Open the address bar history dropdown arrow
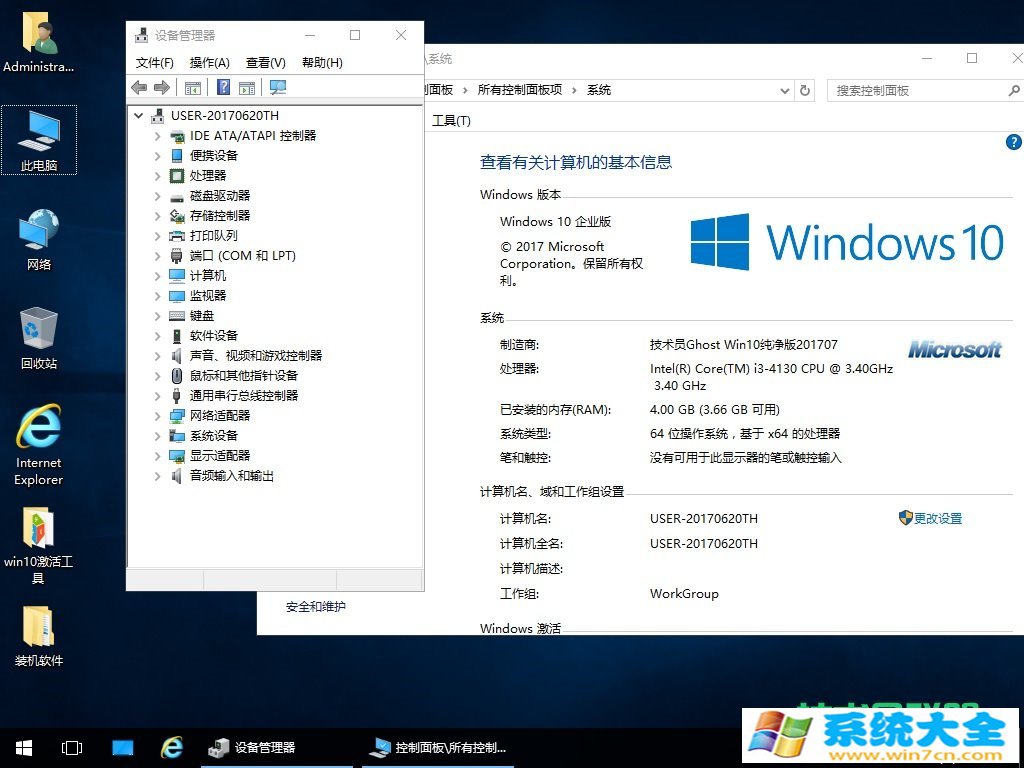Image resolution: width=1024 pixels, height=768 pixels. tap(785, 90)
